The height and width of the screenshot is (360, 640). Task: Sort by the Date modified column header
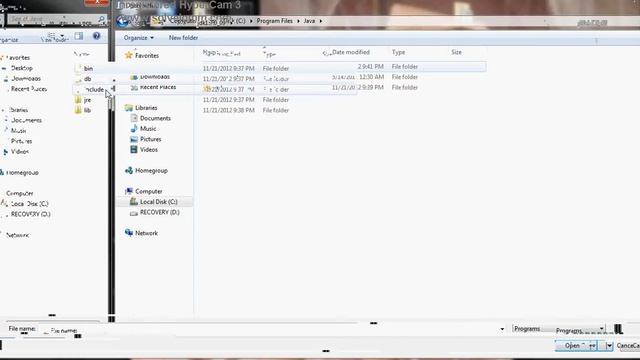coord(351,52)
